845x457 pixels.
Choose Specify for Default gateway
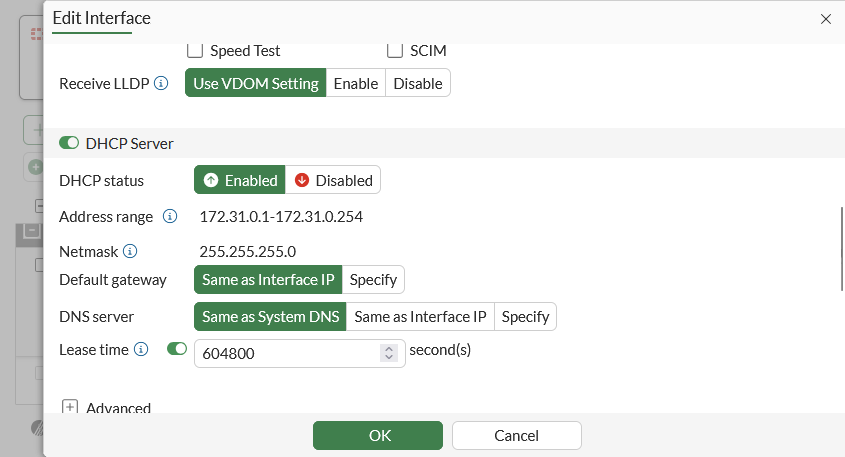pyautogui.click(x=373, y=279)
